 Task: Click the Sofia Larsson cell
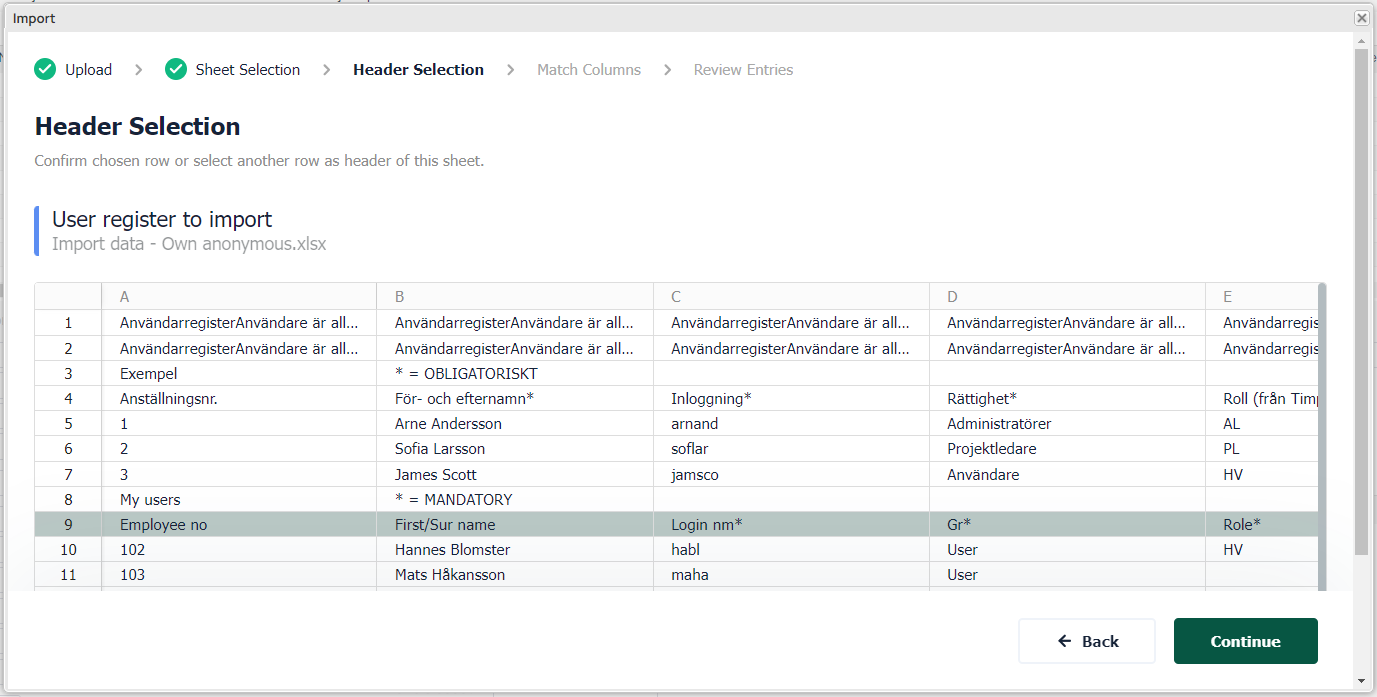pyautogui.click(x=515, y=449)
